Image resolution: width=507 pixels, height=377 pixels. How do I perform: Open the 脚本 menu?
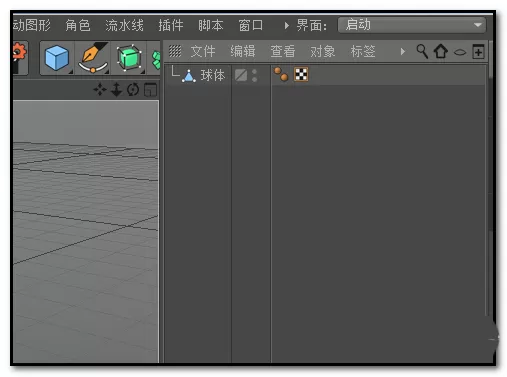211,25
